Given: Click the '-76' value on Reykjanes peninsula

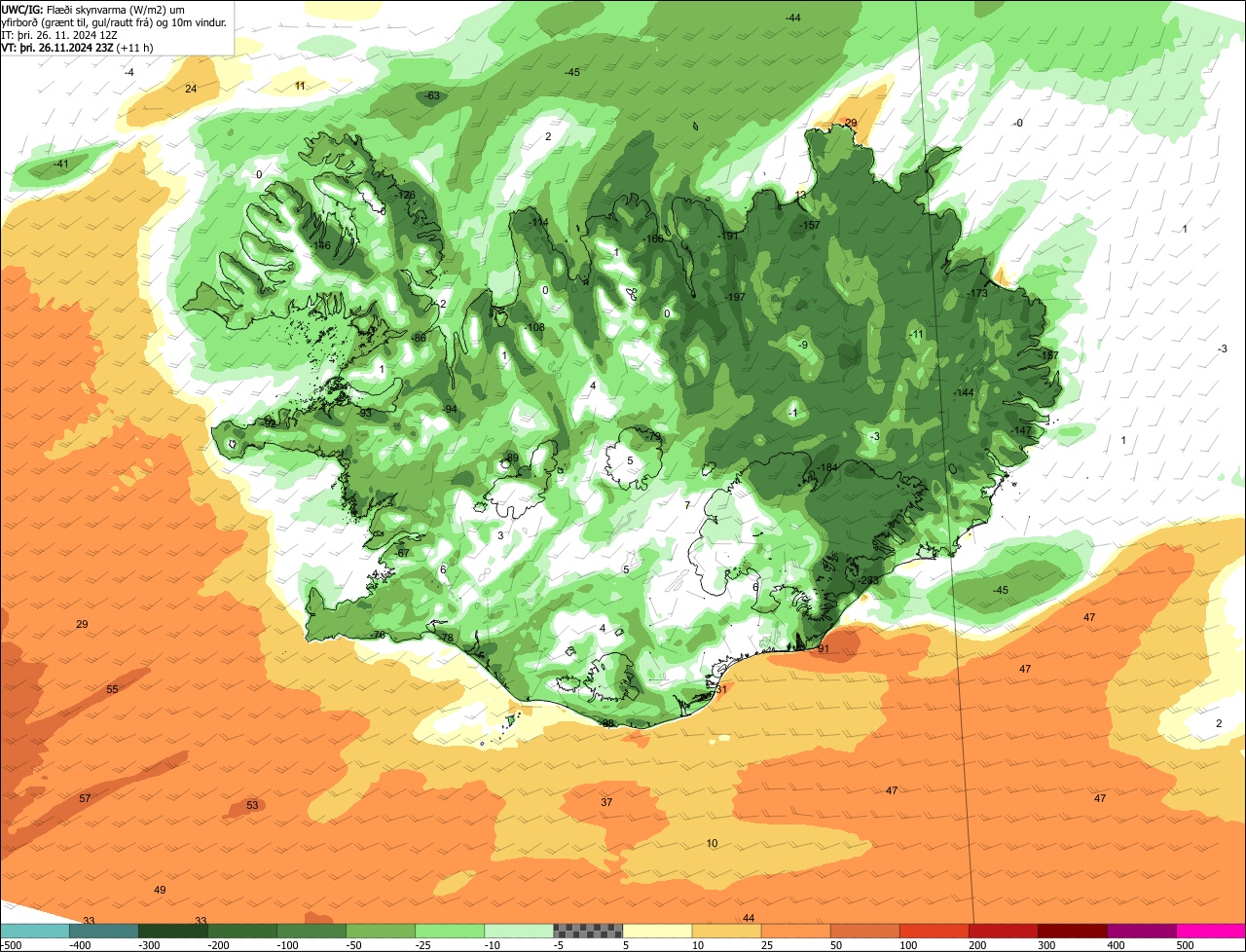Looking at the screenshot, I should [x=379, y=635].
